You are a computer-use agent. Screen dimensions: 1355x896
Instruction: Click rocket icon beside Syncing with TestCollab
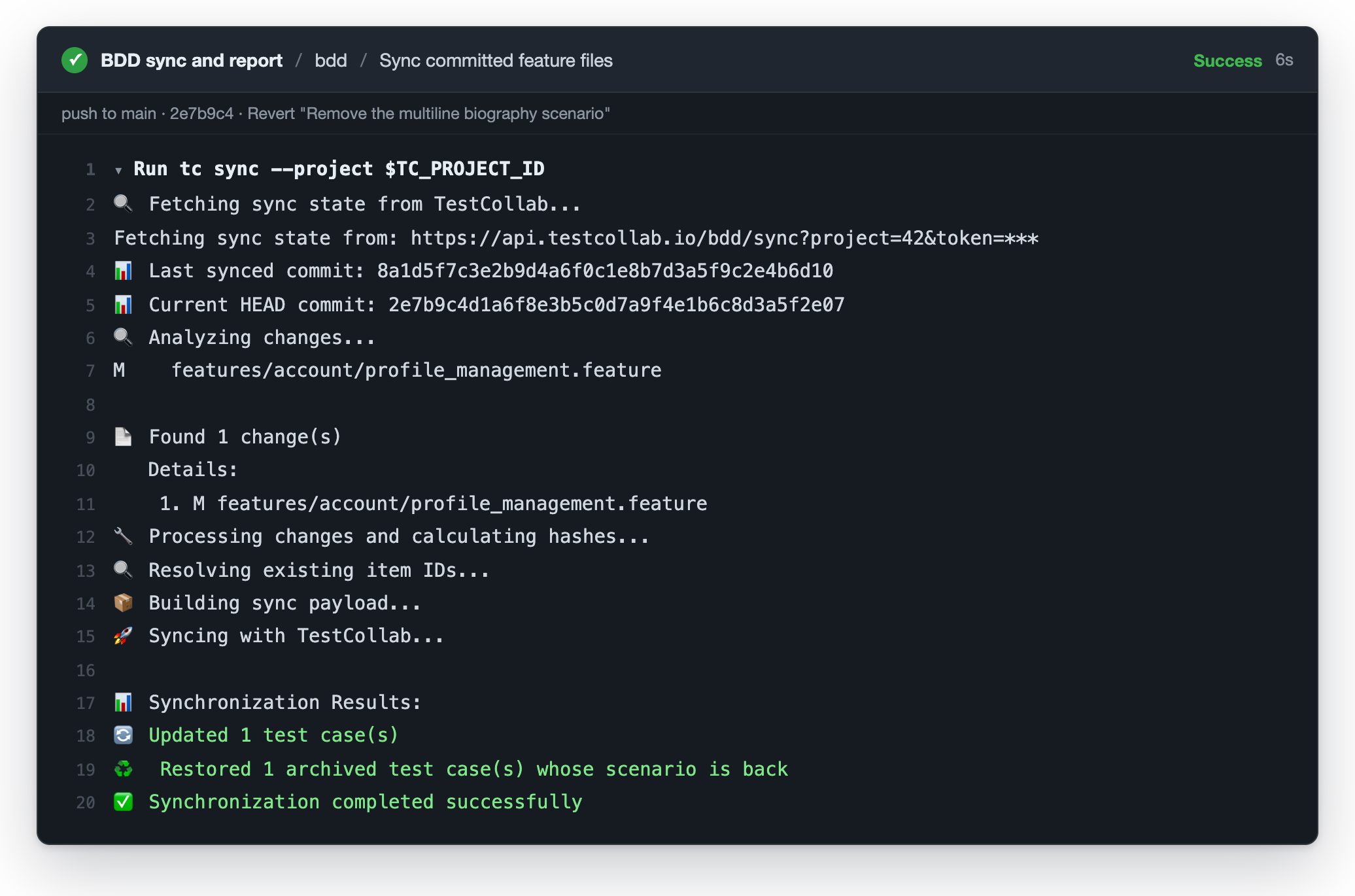tap(123, 635)
